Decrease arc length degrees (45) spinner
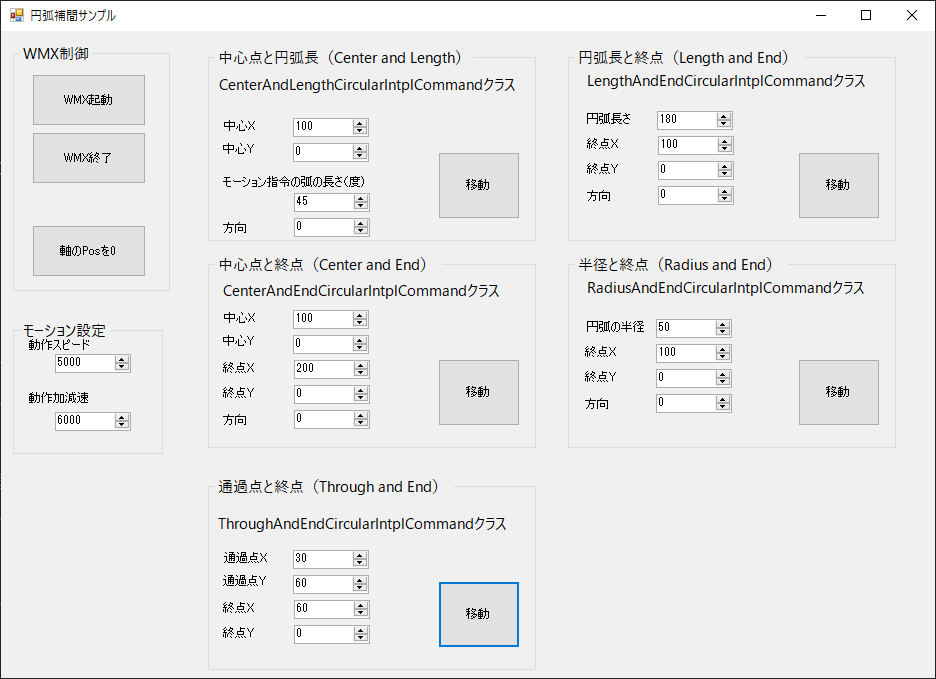 click(361, 206)
